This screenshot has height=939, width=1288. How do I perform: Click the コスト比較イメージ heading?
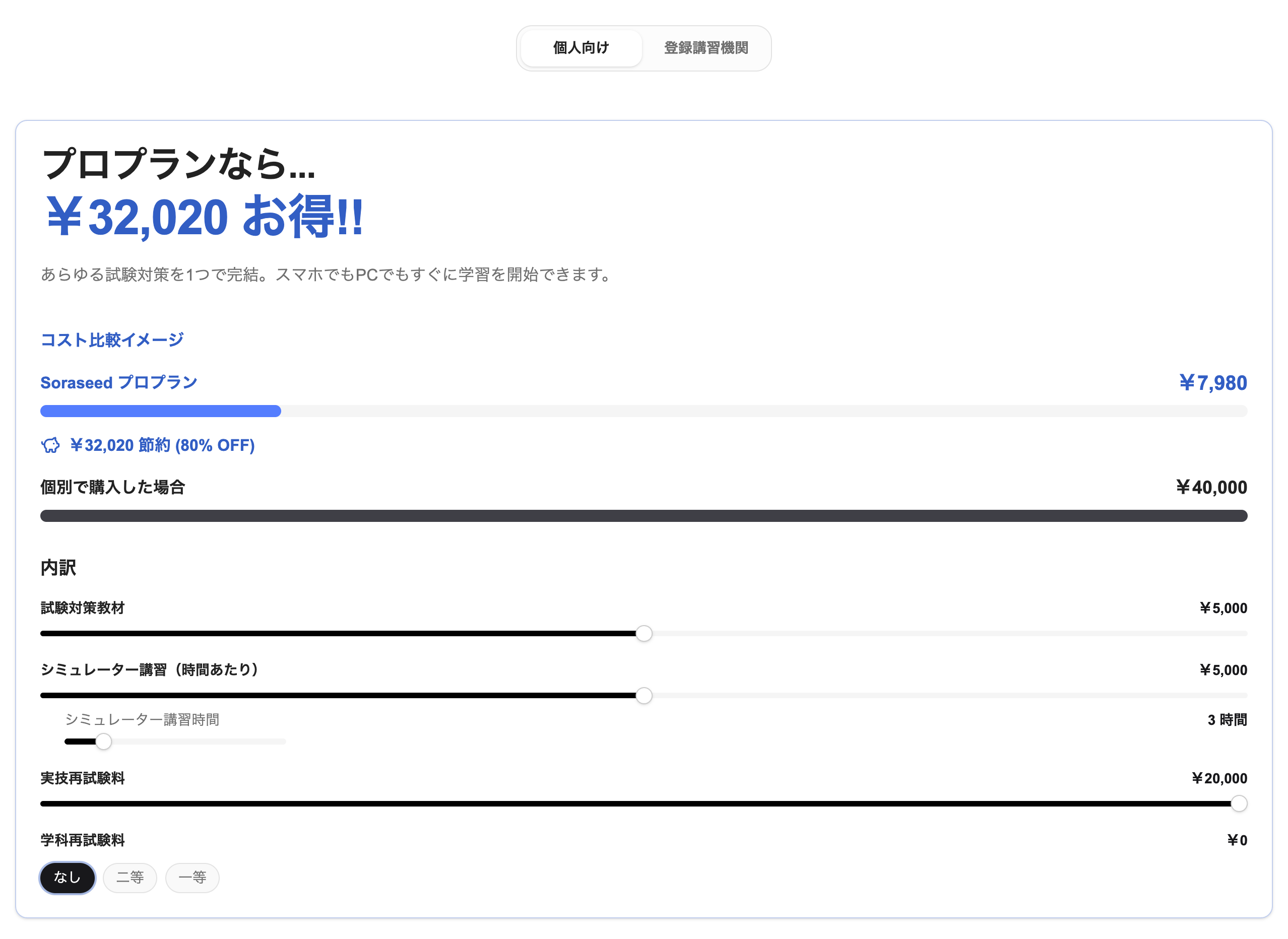[112, 340]
